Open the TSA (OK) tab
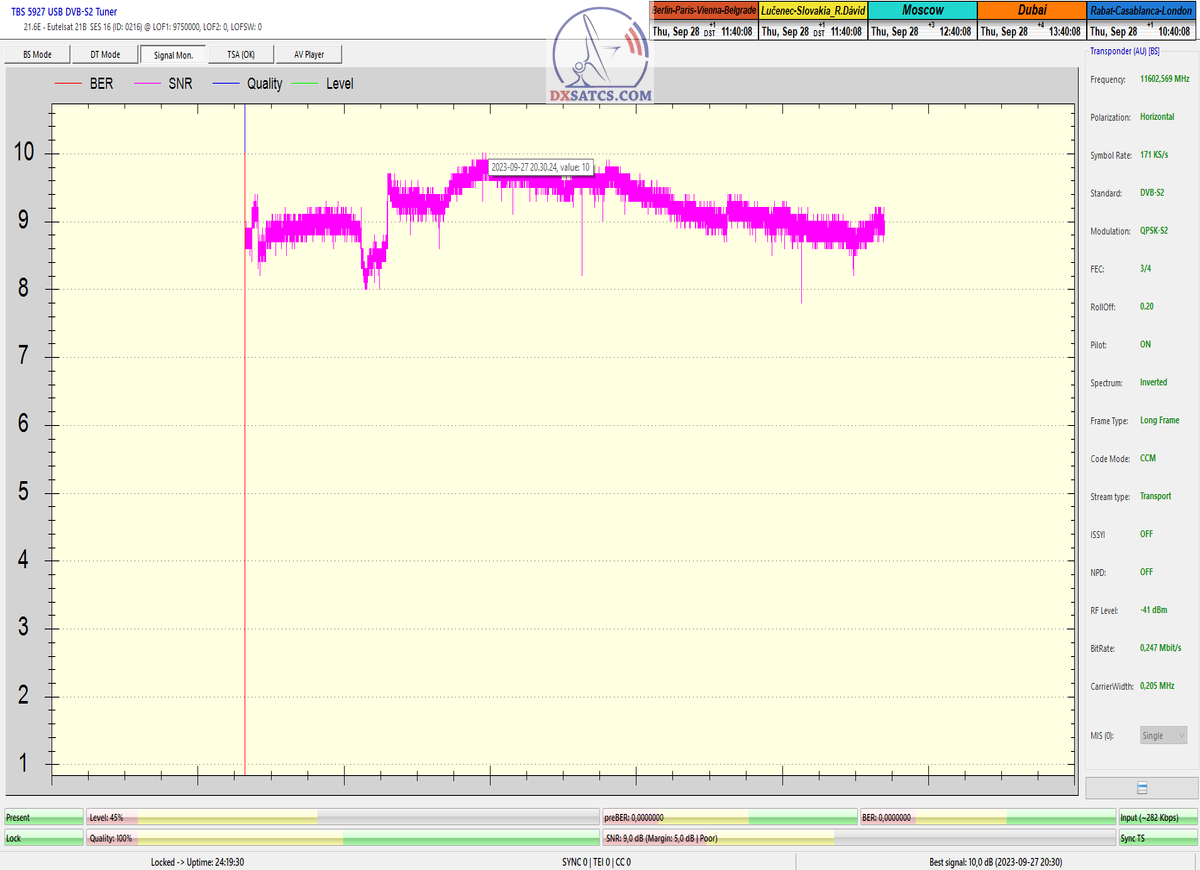This screenshot has width=1200, height=870. 240,54
